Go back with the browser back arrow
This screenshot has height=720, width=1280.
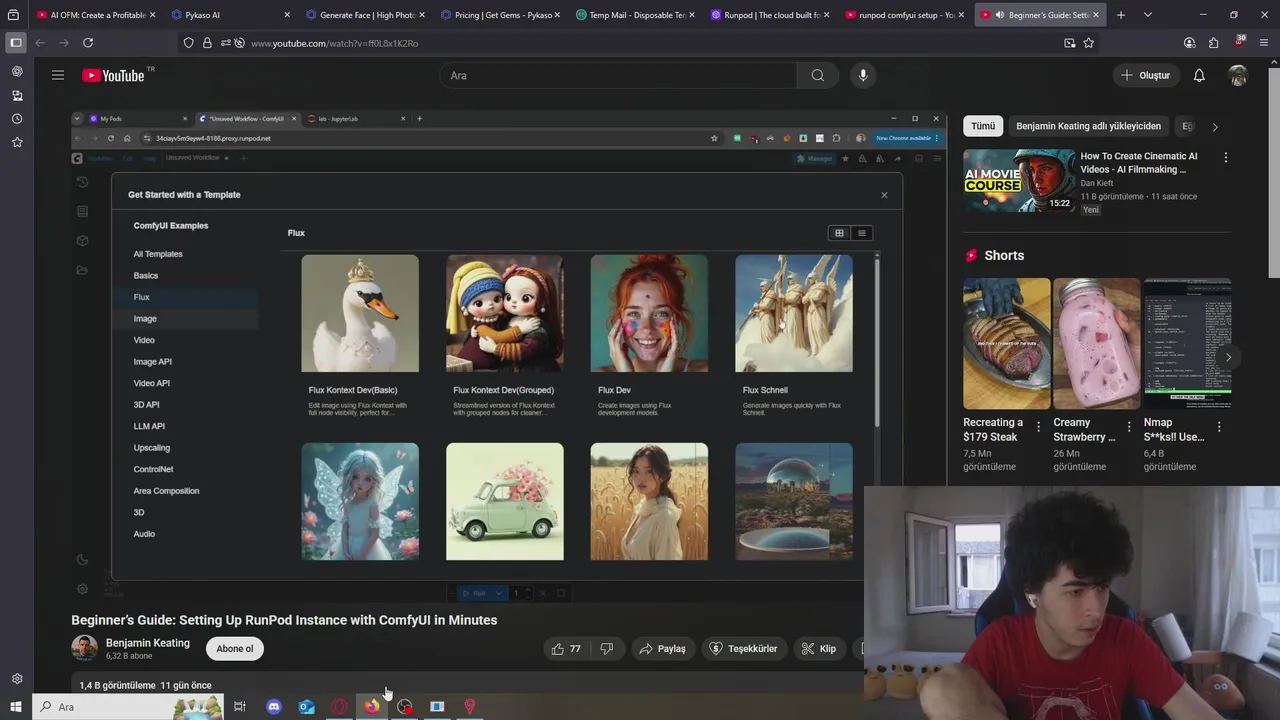40,43
